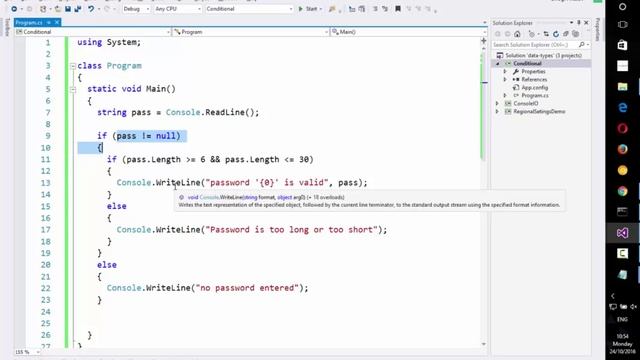Open the editor zoom level dropdown
640x360 pixels.
27,352
